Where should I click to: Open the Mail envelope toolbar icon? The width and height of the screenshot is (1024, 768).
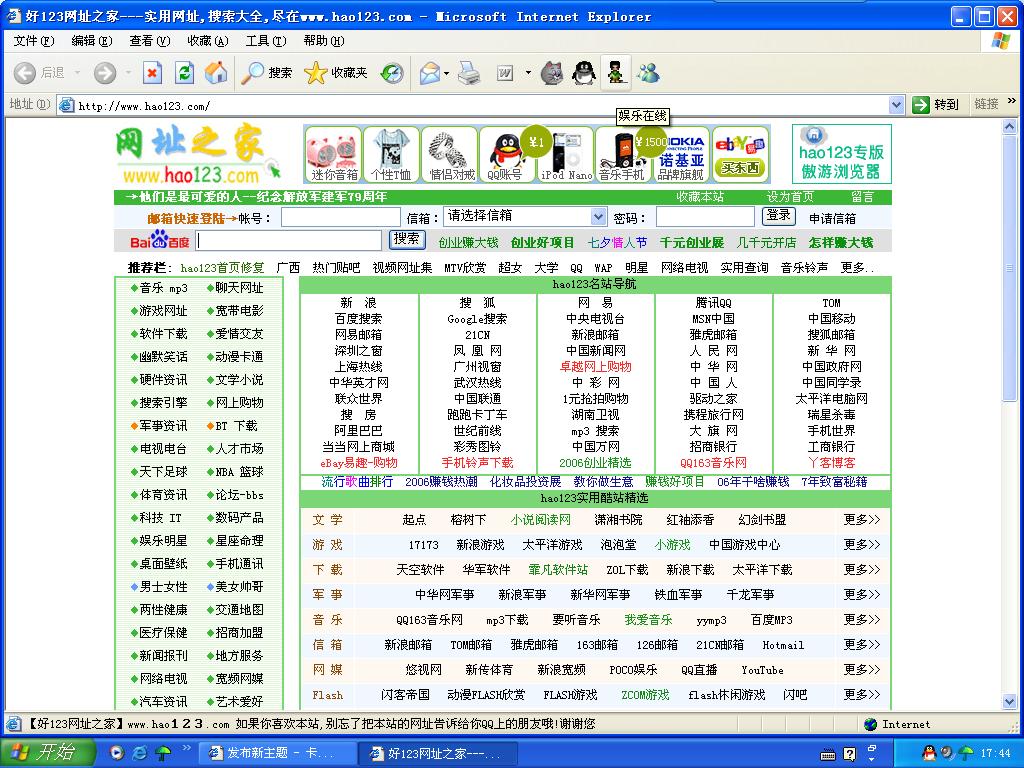pyautogui.click(x=429, y=73)
